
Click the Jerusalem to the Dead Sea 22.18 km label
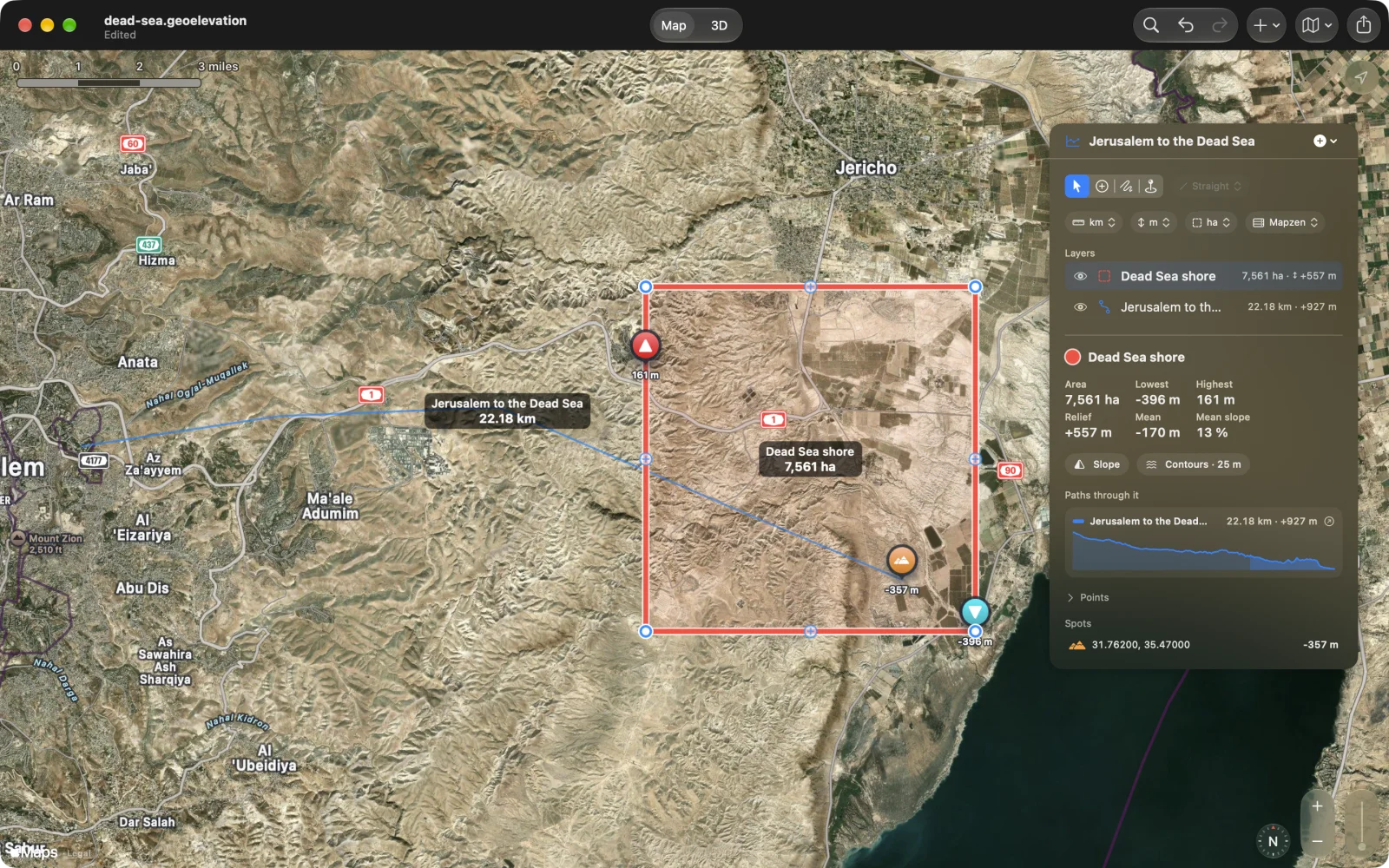tap(507, 411)
